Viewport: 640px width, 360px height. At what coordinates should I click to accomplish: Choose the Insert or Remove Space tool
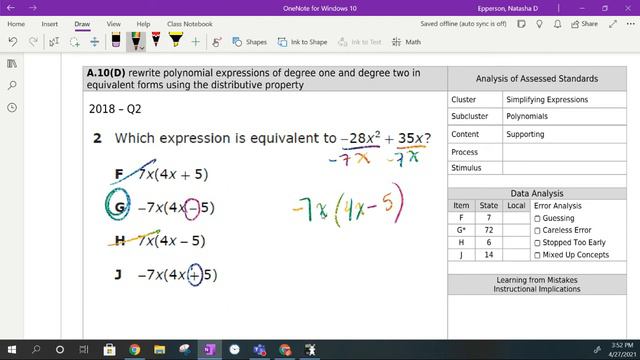[94, 42]
